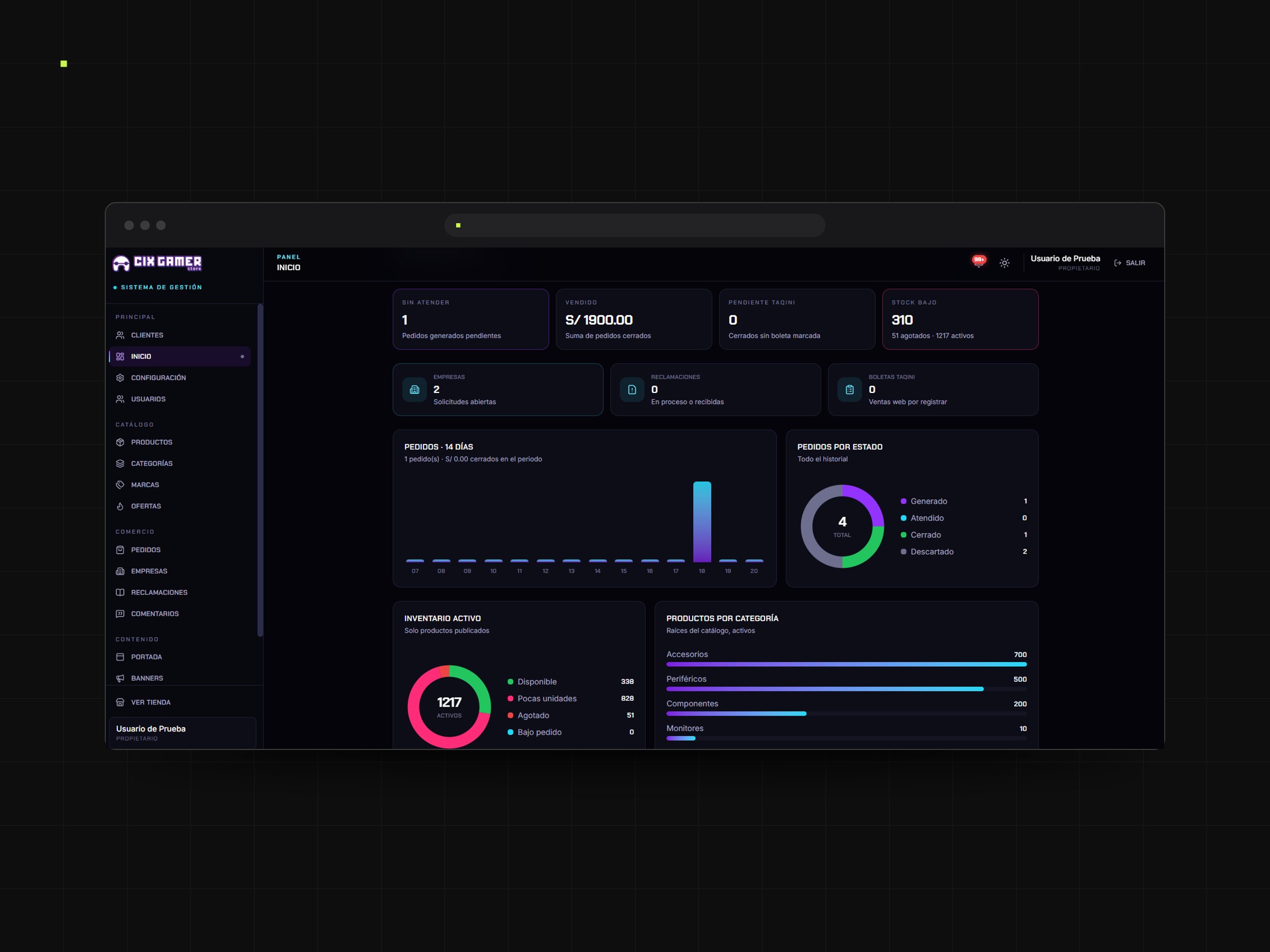Click Usuario de Prueba in the header
The height and width of the screenshot is (952, 1270).
pyautogui.click(x=1065, y=259)
